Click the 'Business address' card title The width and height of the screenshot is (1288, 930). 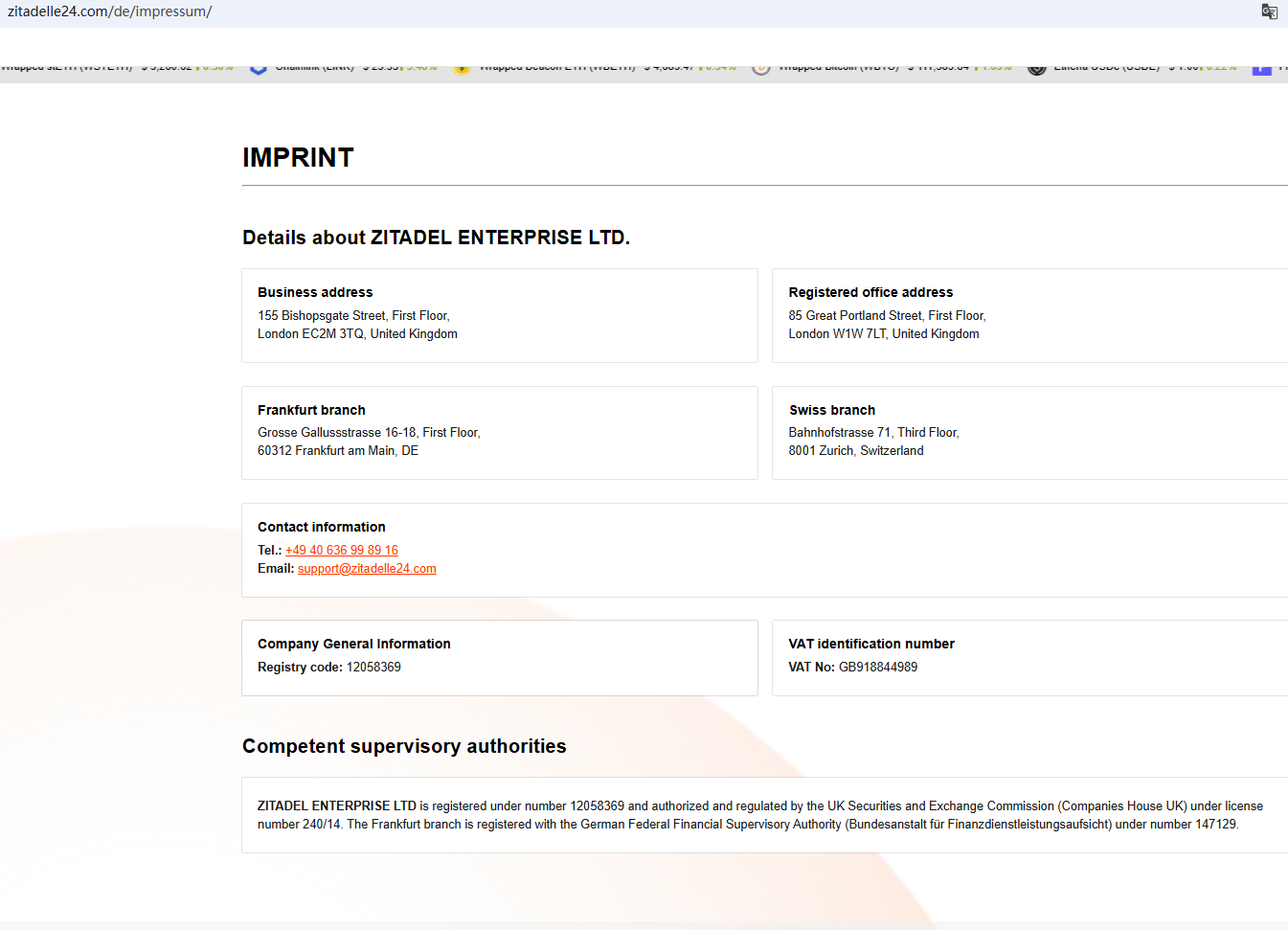point(315,292)
